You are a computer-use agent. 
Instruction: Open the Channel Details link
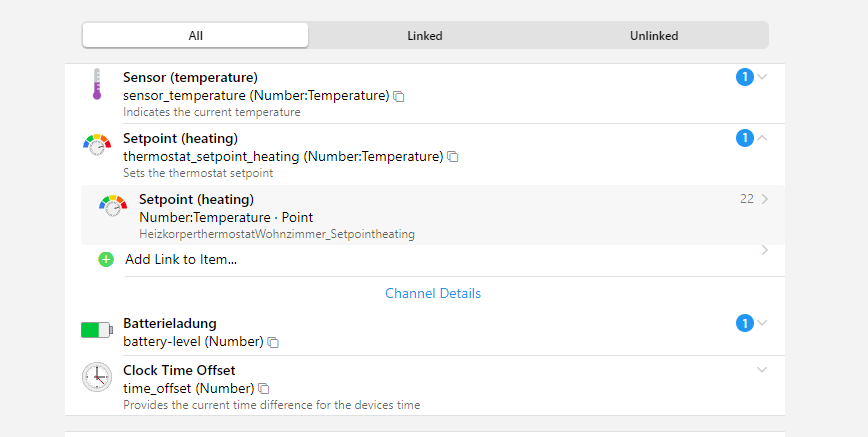click(433, 293)
